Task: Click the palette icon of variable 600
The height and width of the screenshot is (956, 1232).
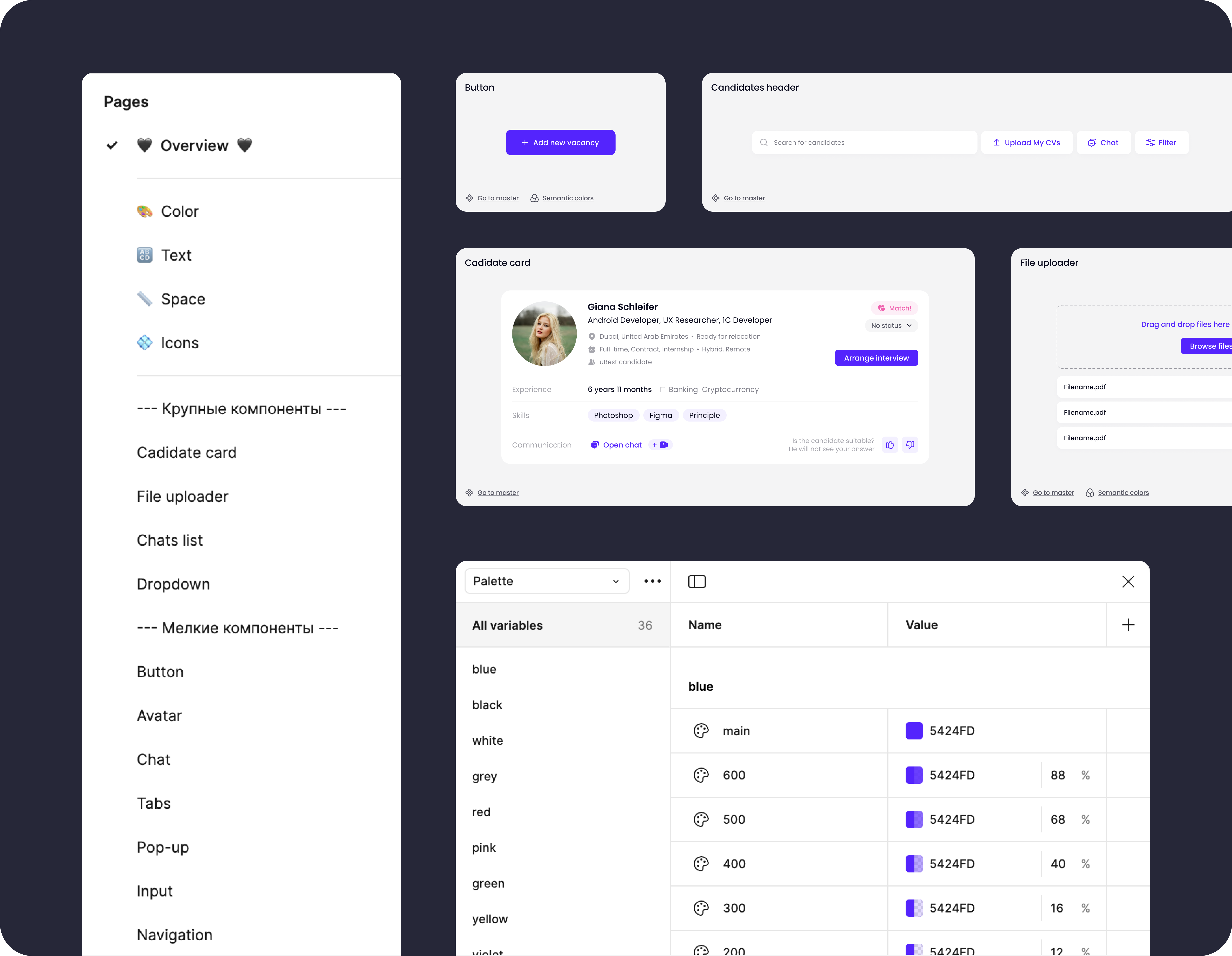Action: pos(701,775)
